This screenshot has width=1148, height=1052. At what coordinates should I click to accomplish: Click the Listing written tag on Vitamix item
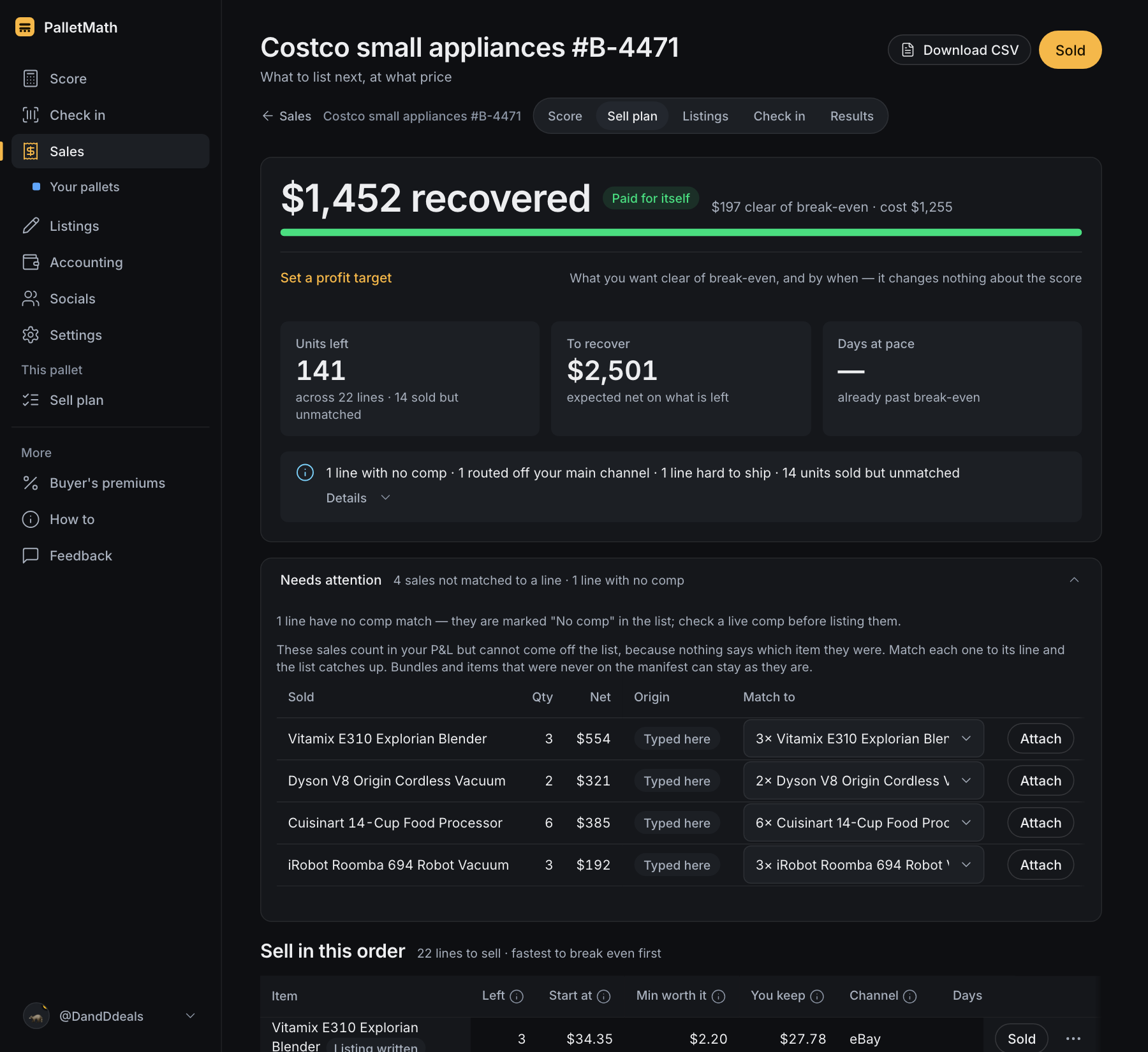coord(376,1046)
